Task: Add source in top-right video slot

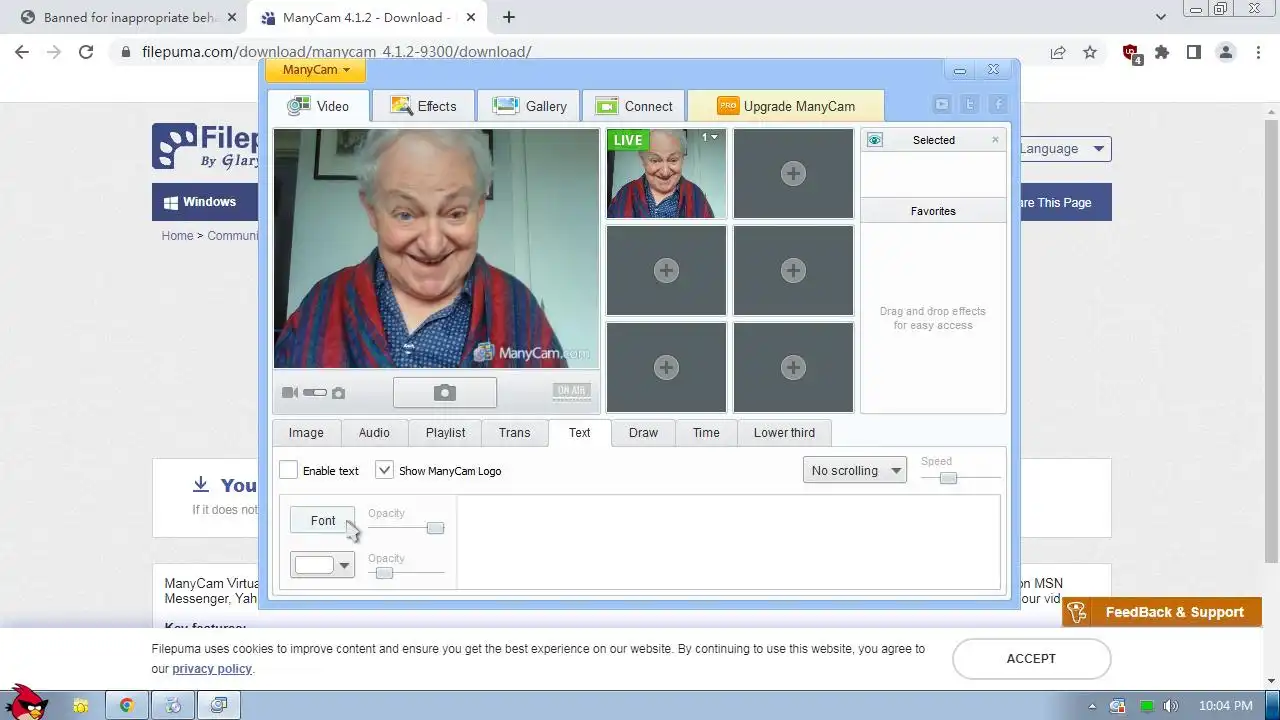Action: pyautogui.click(x=793, y=173)
